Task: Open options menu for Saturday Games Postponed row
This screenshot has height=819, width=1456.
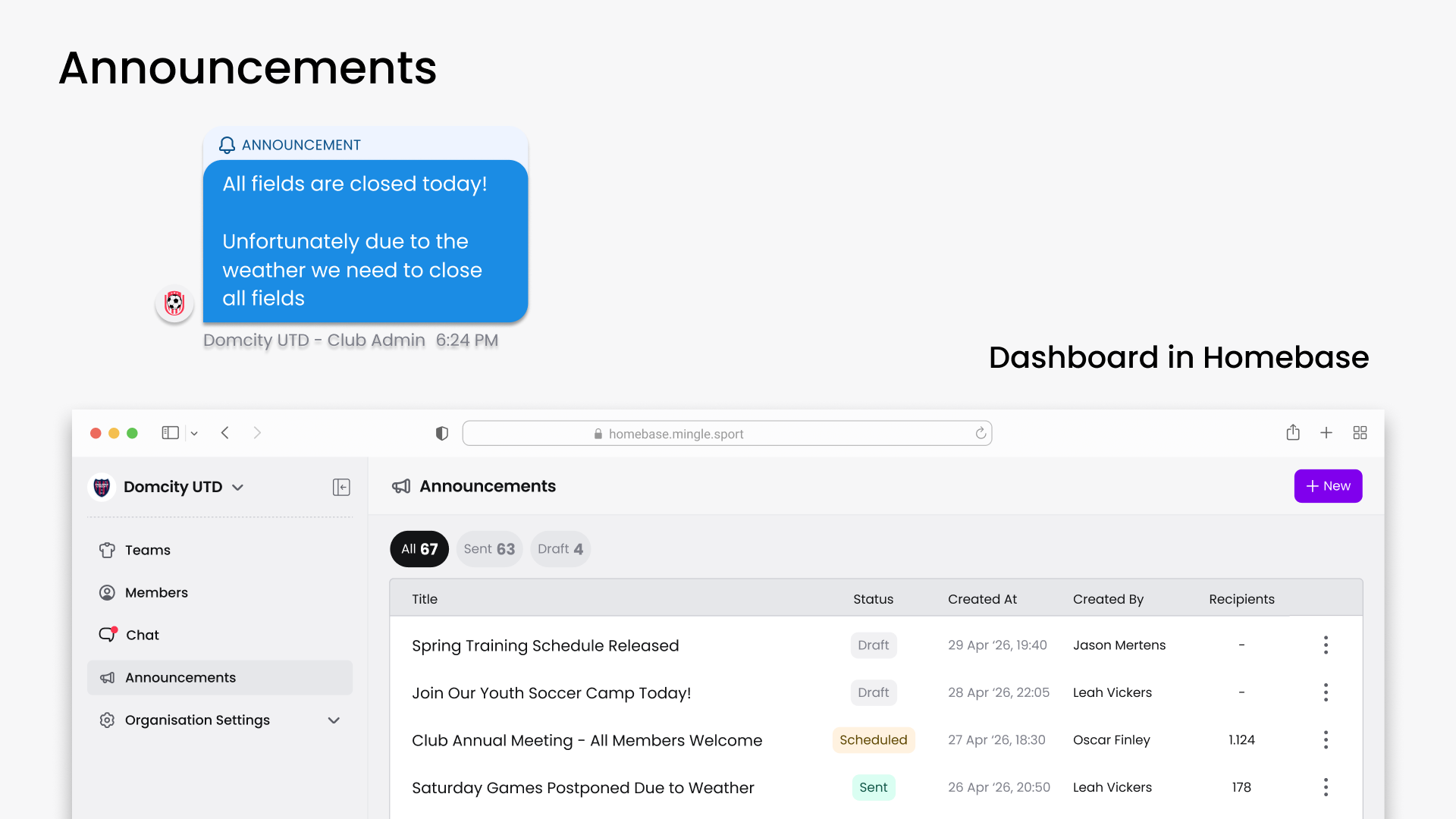Action: (1326, 787)
